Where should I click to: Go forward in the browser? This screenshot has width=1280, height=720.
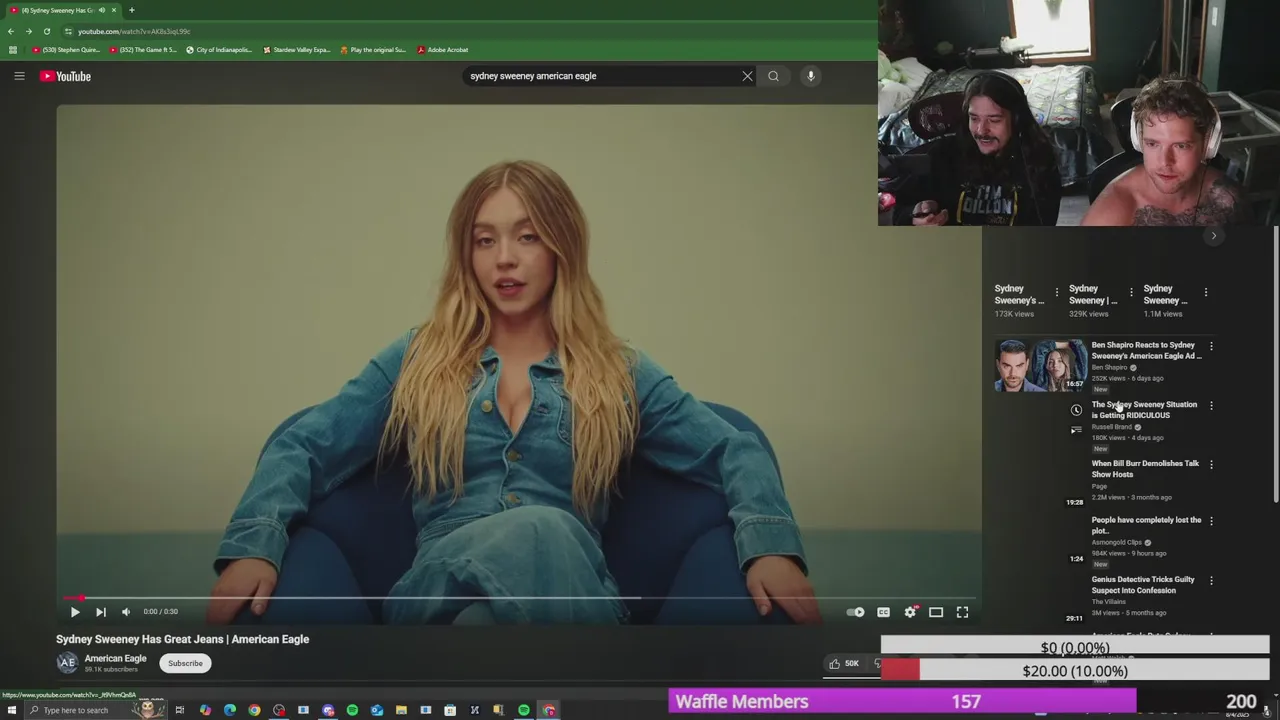coord(28,31)
